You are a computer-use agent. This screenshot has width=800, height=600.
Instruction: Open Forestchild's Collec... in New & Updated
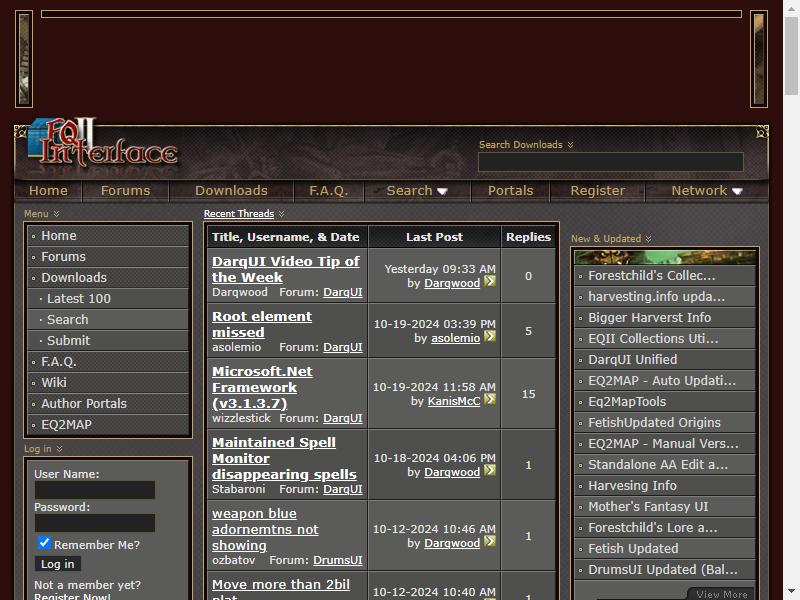(x=664, y=276)
